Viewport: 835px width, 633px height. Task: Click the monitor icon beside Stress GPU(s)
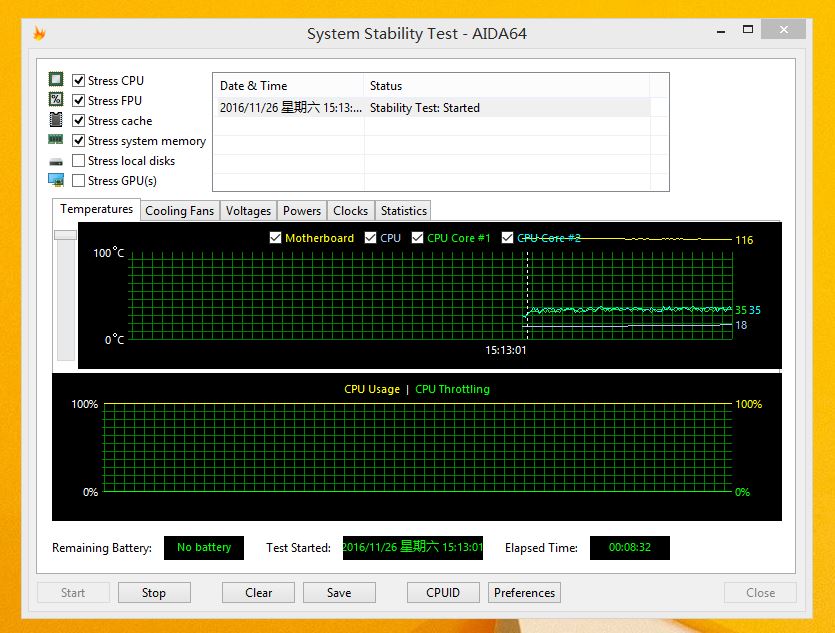pos(56,180)
